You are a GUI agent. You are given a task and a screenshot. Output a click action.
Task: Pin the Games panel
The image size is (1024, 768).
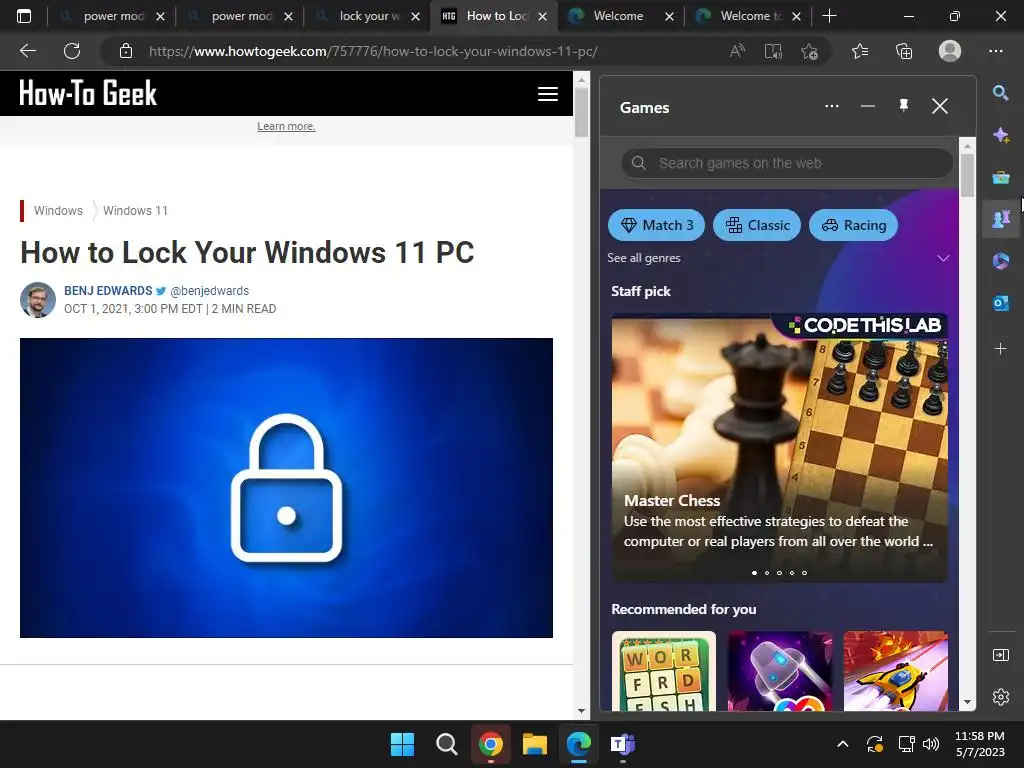(x=904, y=106)
